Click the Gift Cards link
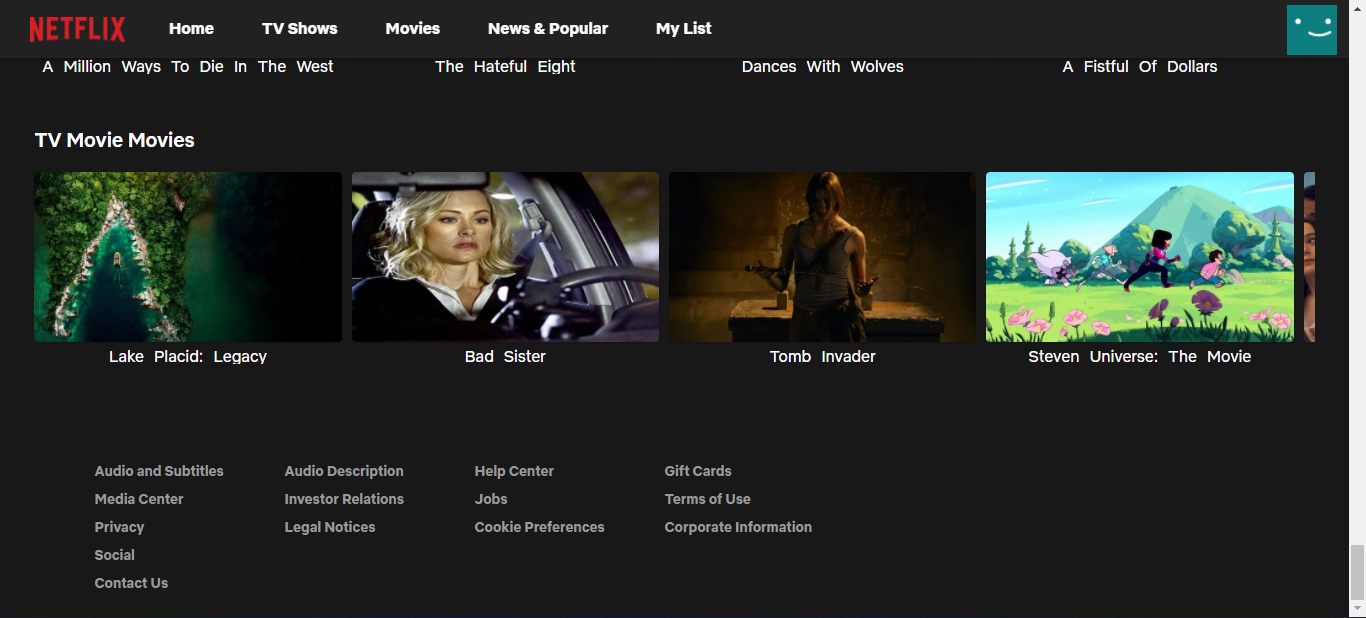This screenshot has height=618, width=1366. tap(698, 470)
